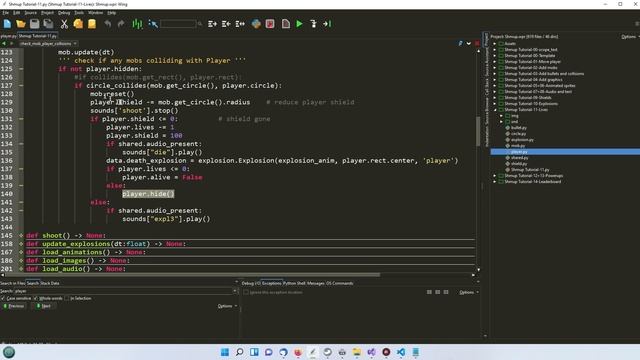Click the green back navigation arrow
Viewport: 640px width, 360px height.
click(4, 43)
